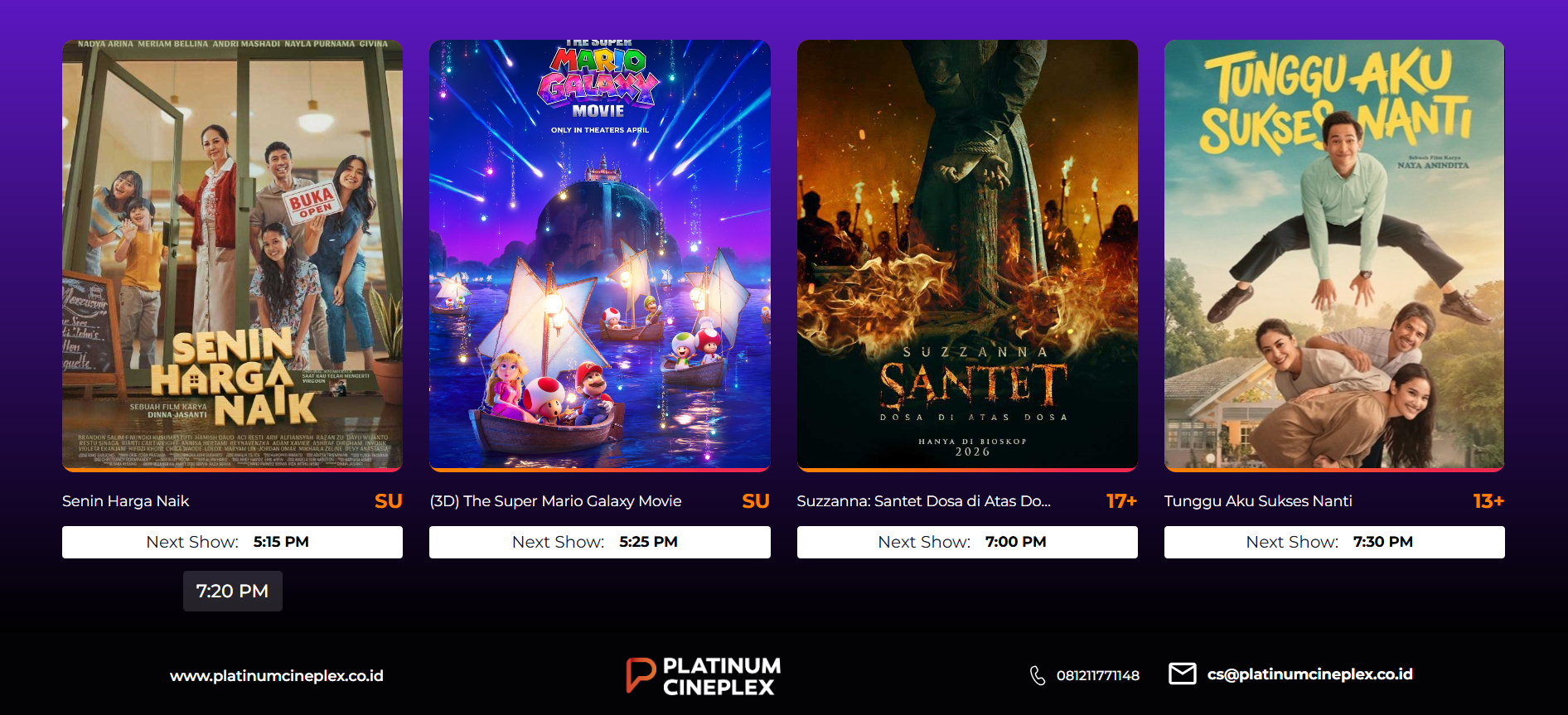Click Next Show 7:30 PM button
The width and height of the screenshot is (1568, 715).
pyautogui.click(x=1334, y=542)
